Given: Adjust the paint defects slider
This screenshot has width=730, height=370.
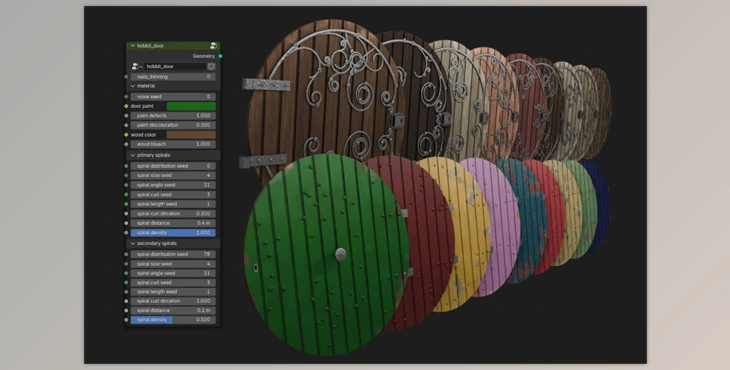Looking at the screenshot, I should pyautogui.click(x=173, y=115).
